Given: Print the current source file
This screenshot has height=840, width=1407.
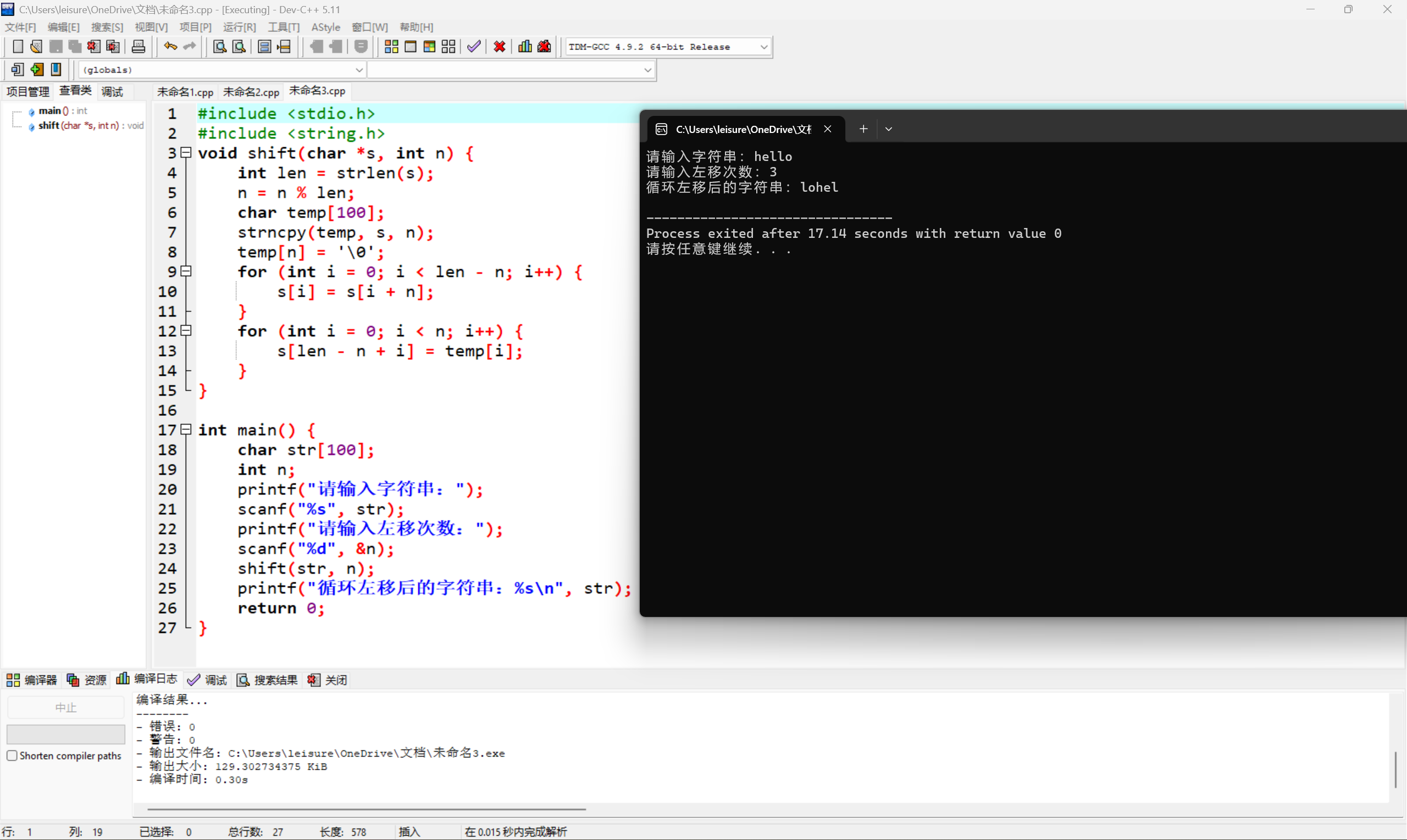Looking at the screenshot, I should coord(138,46).
